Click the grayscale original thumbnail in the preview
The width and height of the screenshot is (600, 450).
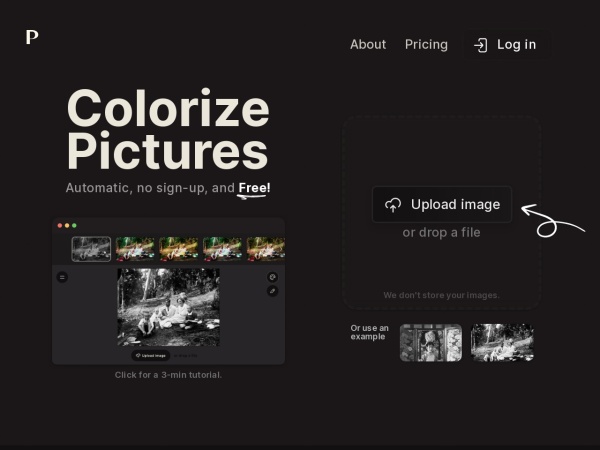pyautogui.click(x=91, y=249)
